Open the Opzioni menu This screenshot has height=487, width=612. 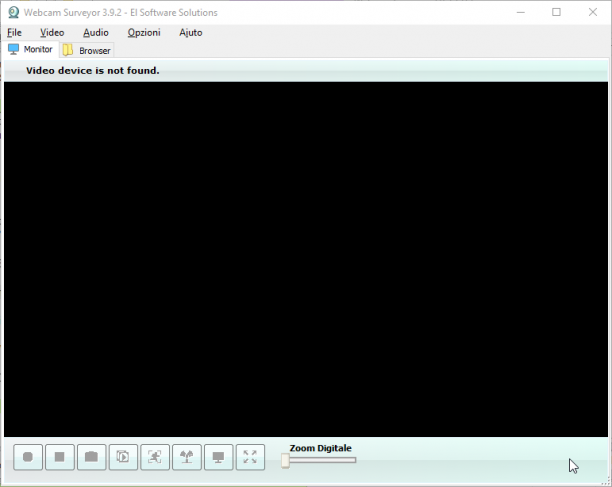tap(144, 33)
